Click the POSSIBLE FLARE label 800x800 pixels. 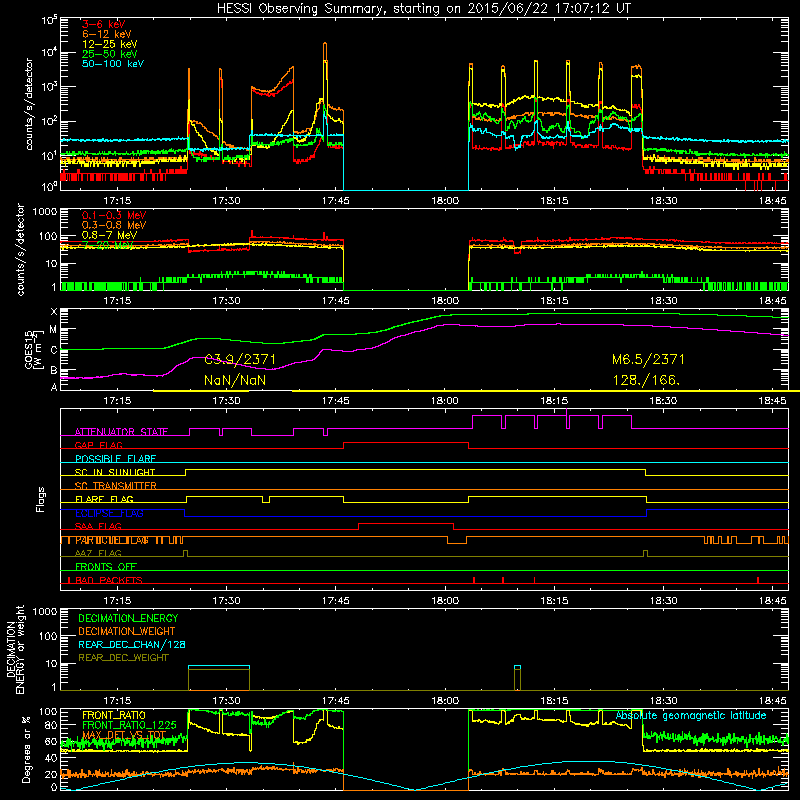pos(115,459)
